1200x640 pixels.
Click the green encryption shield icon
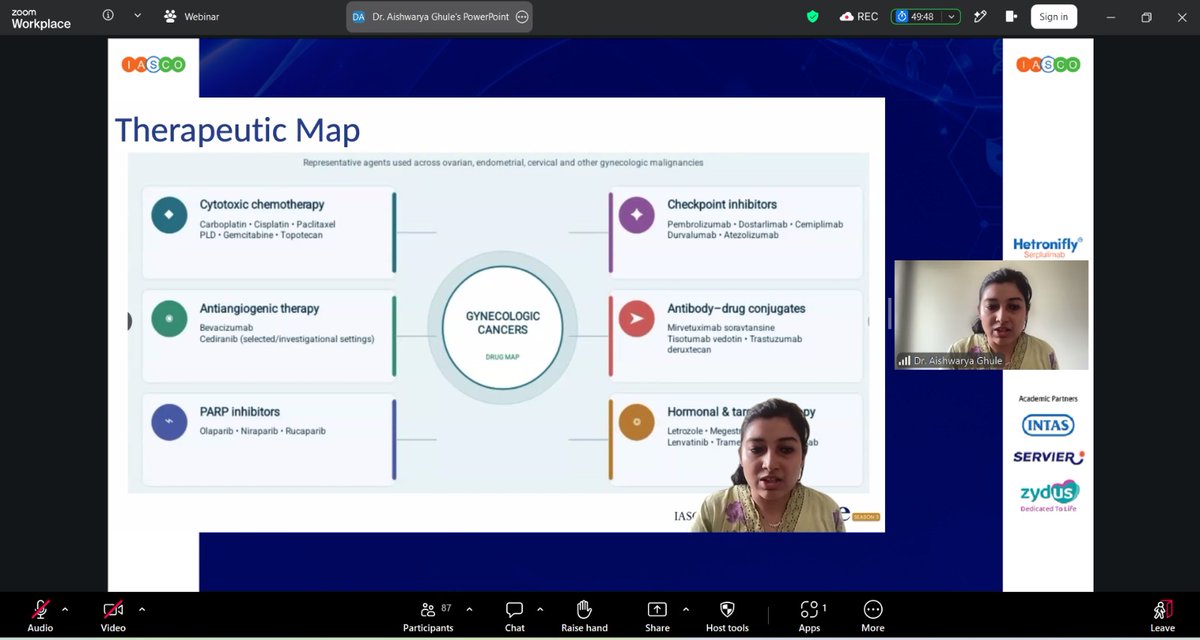pyautogui.click(x=813, y=16)
